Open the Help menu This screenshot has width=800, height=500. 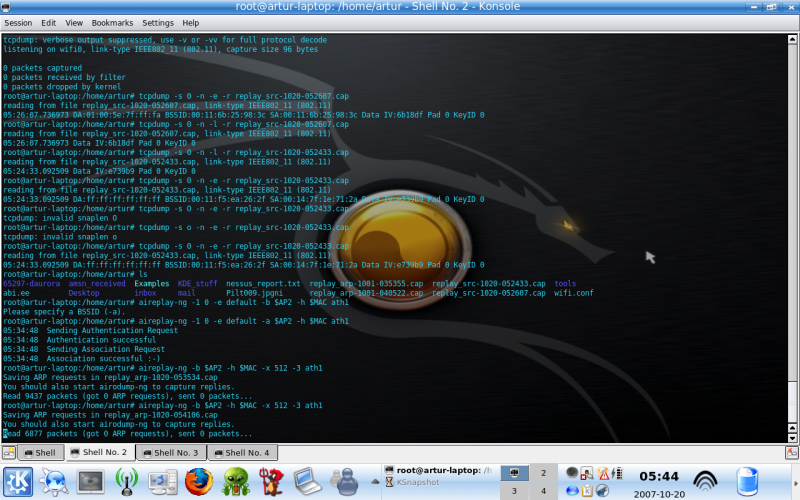191,23
